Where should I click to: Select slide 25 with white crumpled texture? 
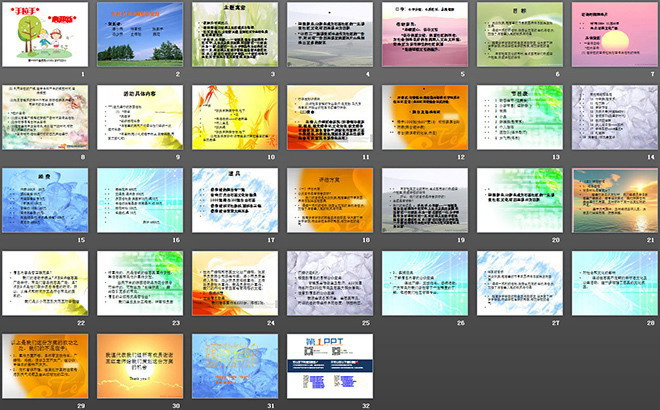[x=329, y=283]
